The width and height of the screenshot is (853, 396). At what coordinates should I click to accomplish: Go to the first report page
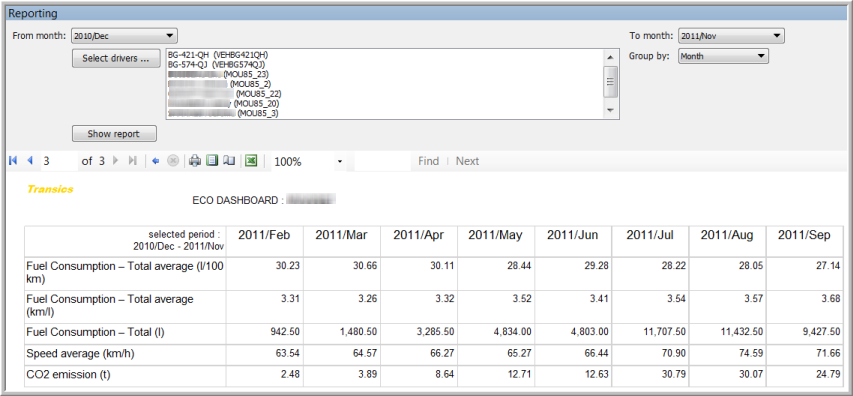point(13,161)
